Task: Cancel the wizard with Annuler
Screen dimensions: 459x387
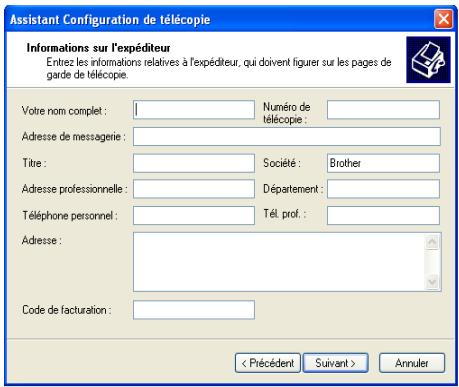Action: (412, 363)
